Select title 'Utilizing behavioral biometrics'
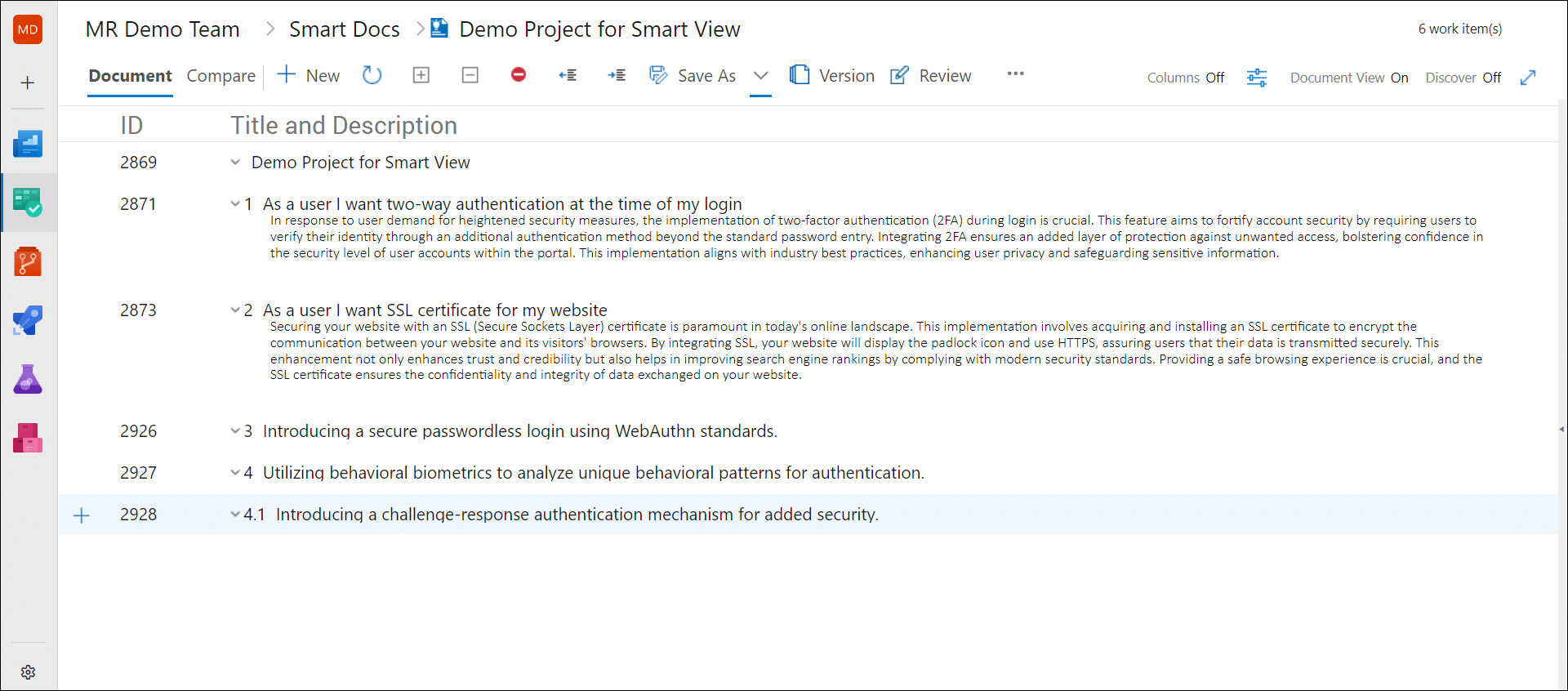Viewport: 1568px width, 691px height. (x=594, y=472)
